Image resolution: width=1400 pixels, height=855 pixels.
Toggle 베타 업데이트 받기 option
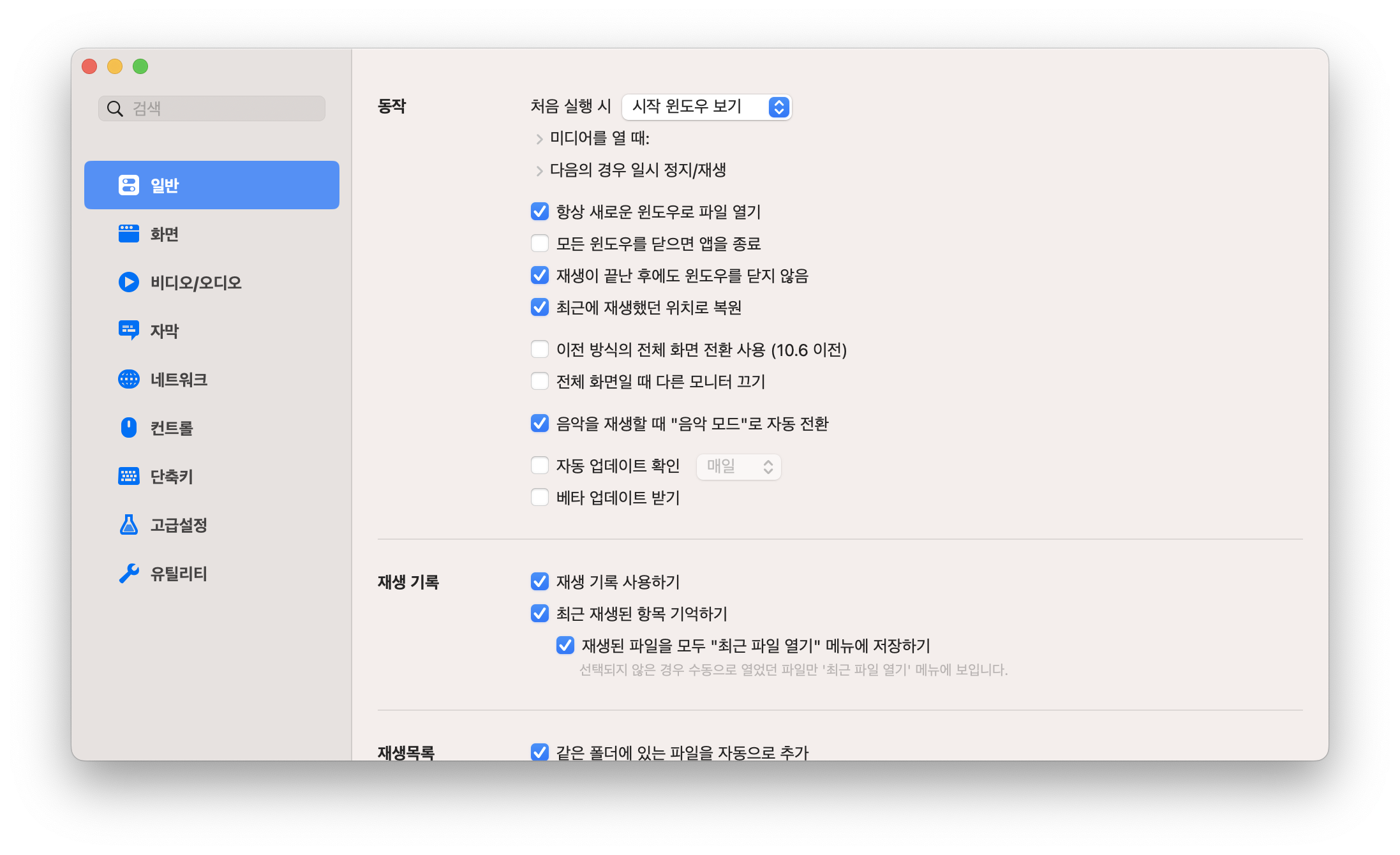(x=540, y=498)
